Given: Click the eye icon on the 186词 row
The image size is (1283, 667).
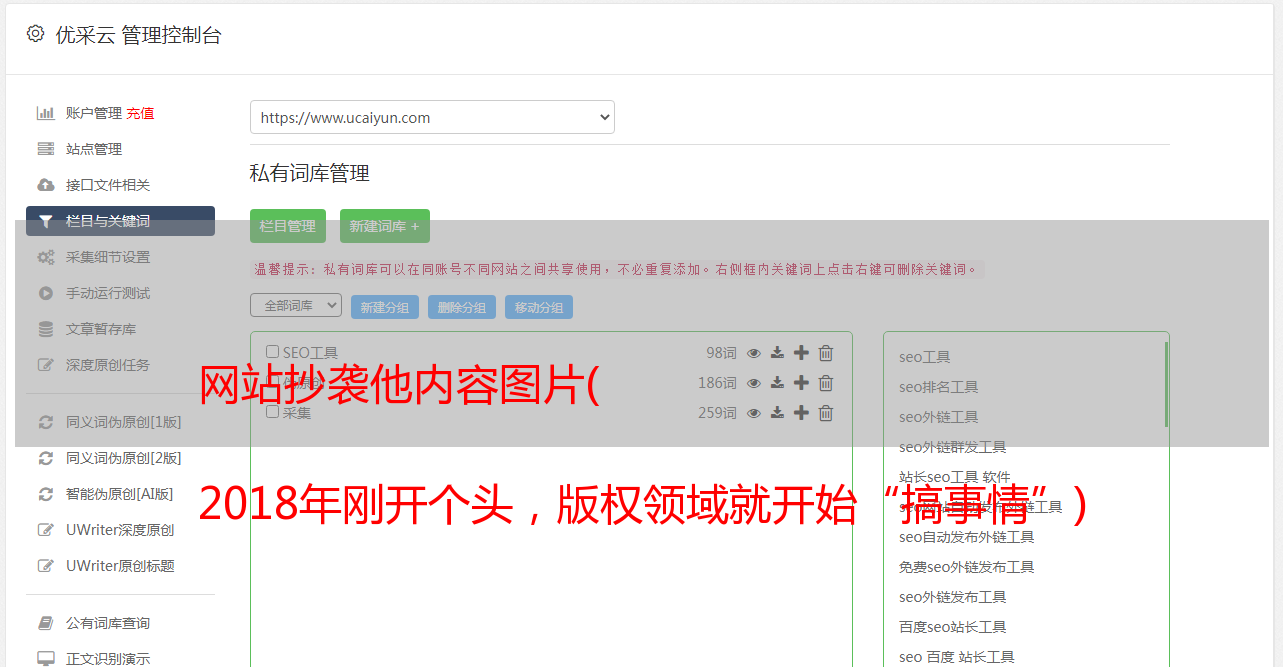Looking at the screenshot, I should pos(754,383).
